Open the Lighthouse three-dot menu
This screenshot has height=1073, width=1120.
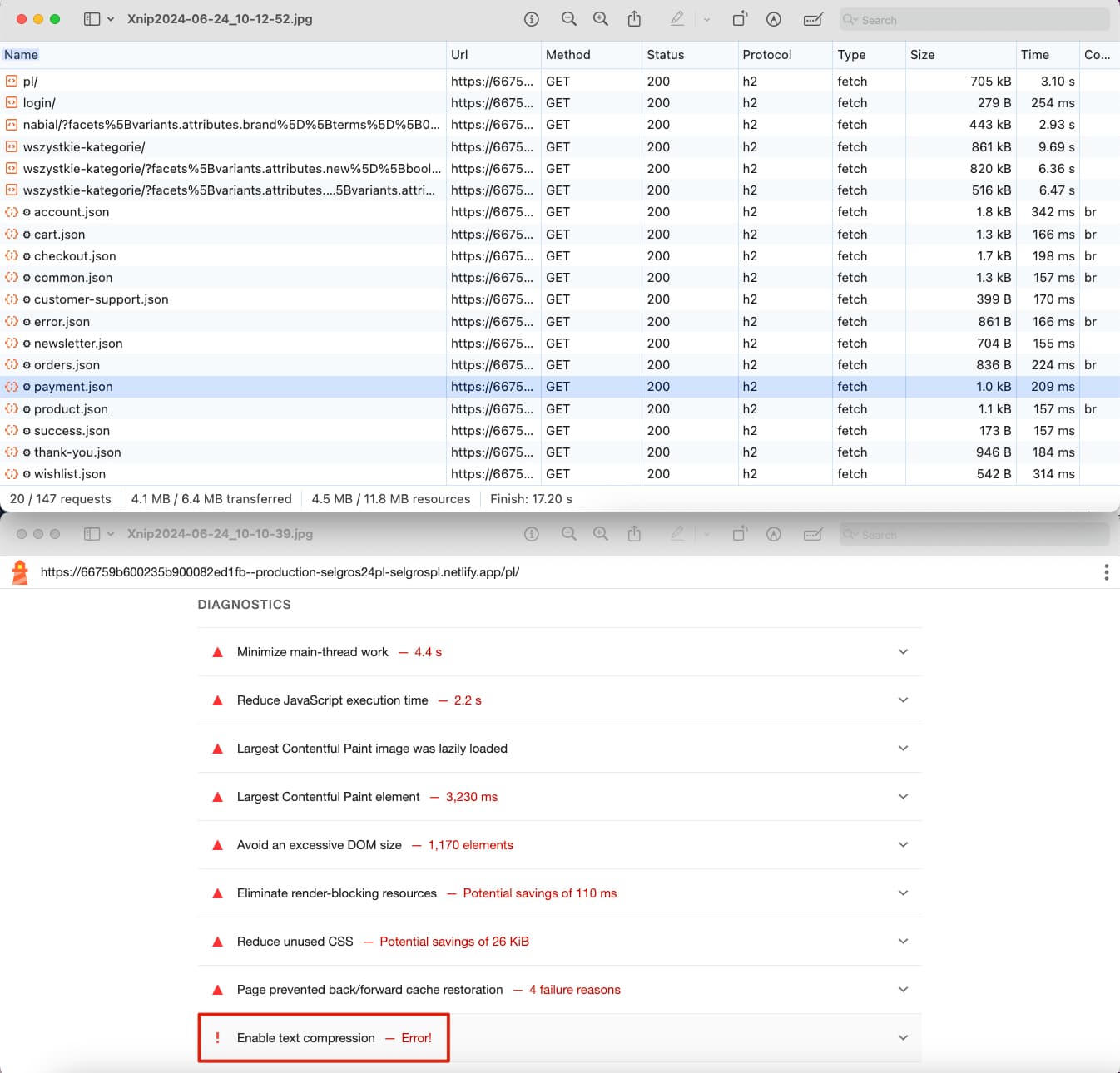click(1106, 572)
